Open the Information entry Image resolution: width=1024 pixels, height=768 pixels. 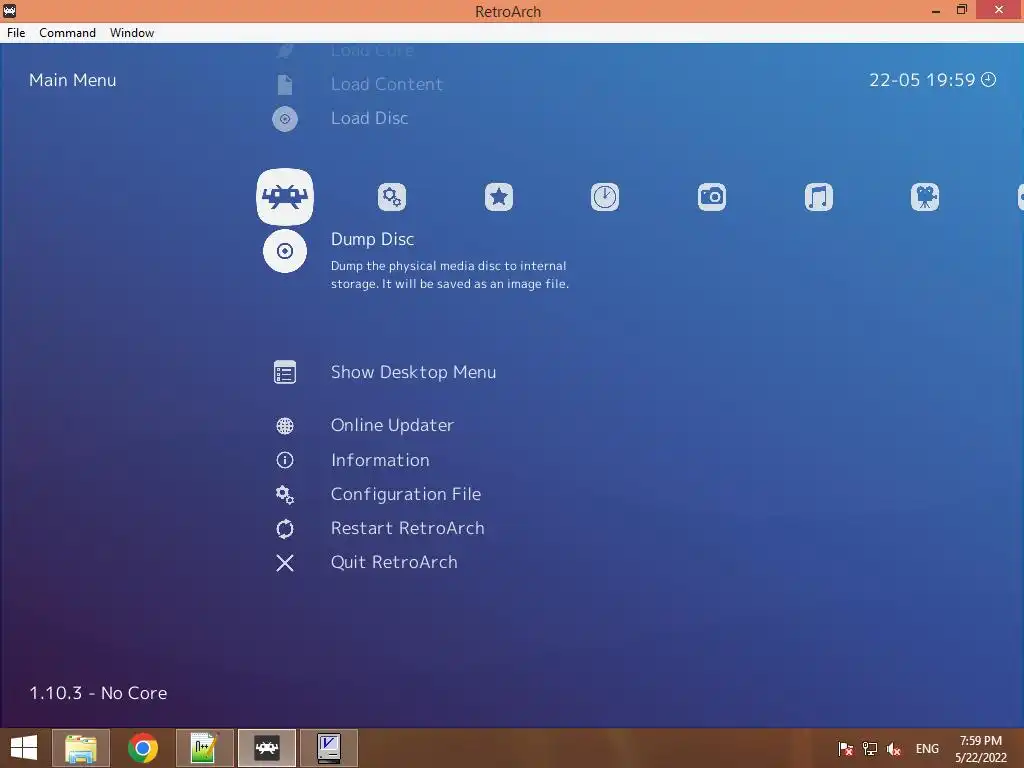[x=380, y=460]
